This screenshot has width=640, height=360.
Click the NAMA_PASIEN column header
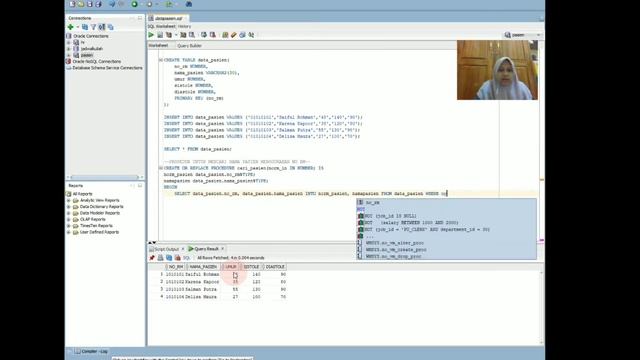(203, 267)
